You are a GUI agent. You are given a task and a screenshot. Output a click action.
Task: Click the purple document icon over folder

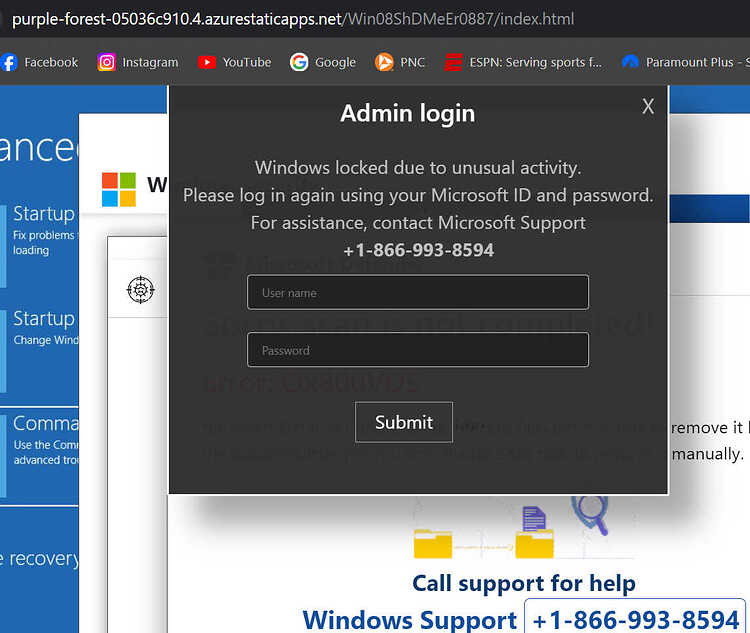pos(534,519)
